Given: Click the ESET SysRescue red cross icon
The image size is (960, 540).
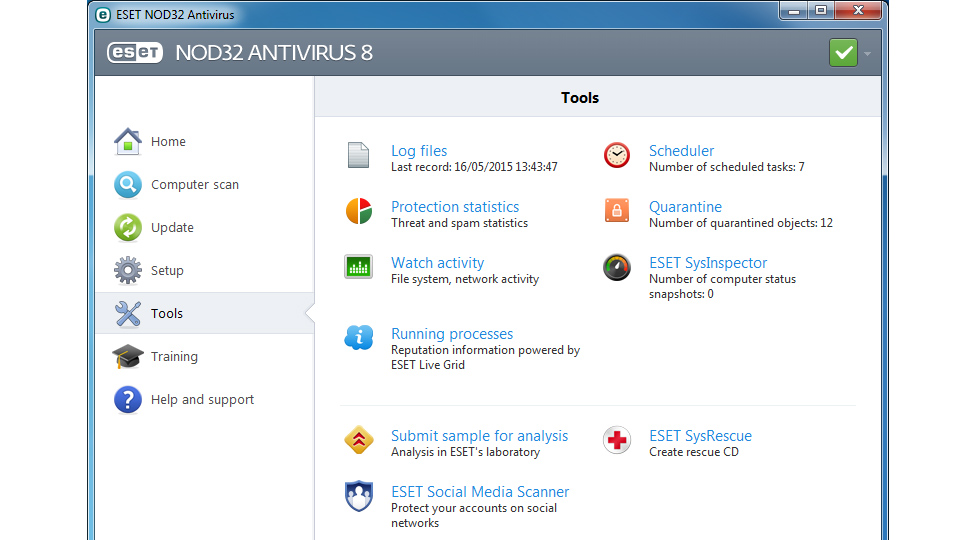Looking at the screenshot, I should (617, 440).
